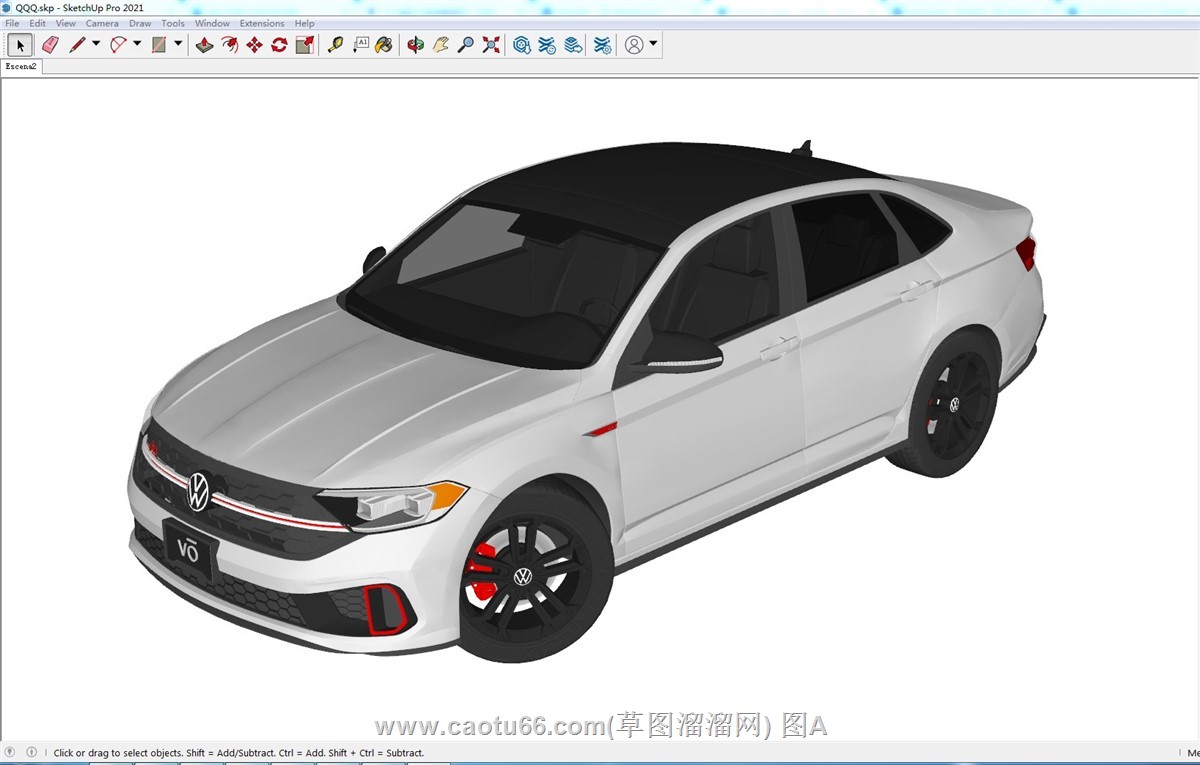This screenshot has height=765, width=1200.
Task: Pick the pink Eraser tool
Action: click(x=50, y=45)
